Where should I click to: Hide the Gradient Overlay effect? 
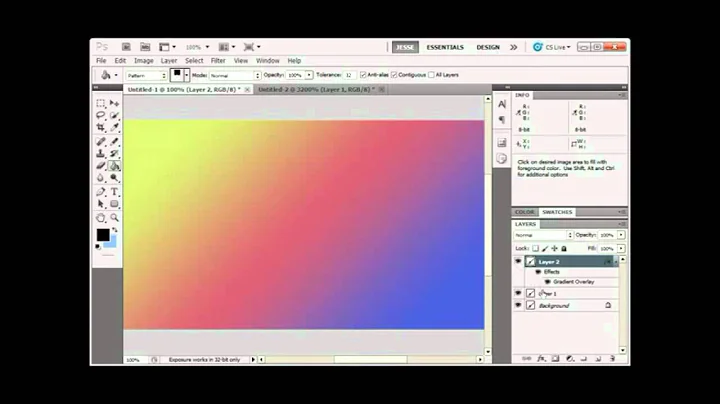tap(547, 282)
